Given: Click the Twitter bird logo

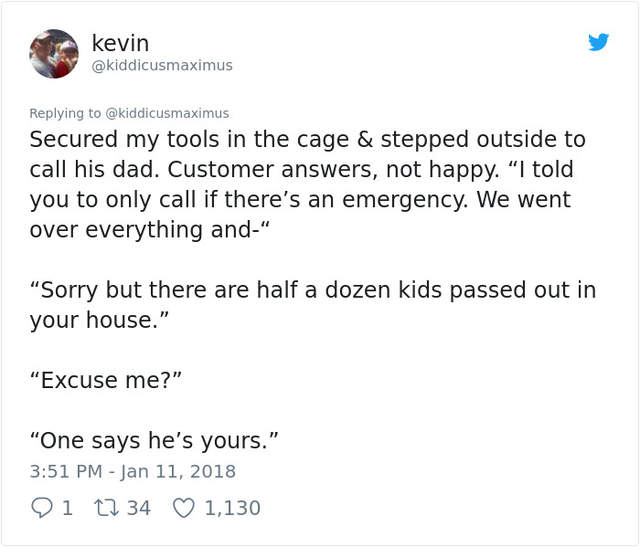Looking at the screenshot, I should coord(598,42).
